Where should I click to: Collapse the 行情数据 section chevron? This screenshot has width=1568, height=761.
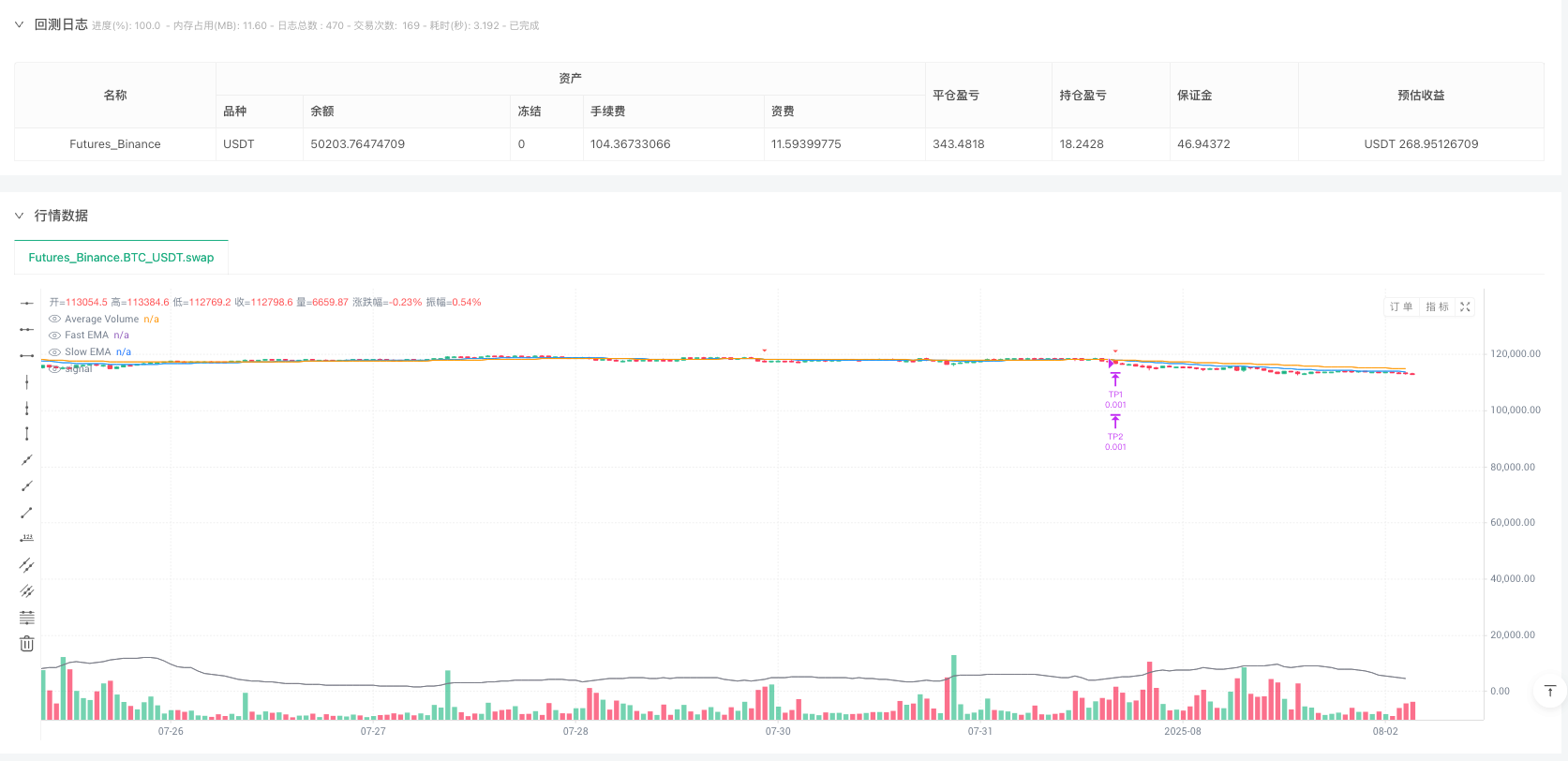(x=19, y=216)
